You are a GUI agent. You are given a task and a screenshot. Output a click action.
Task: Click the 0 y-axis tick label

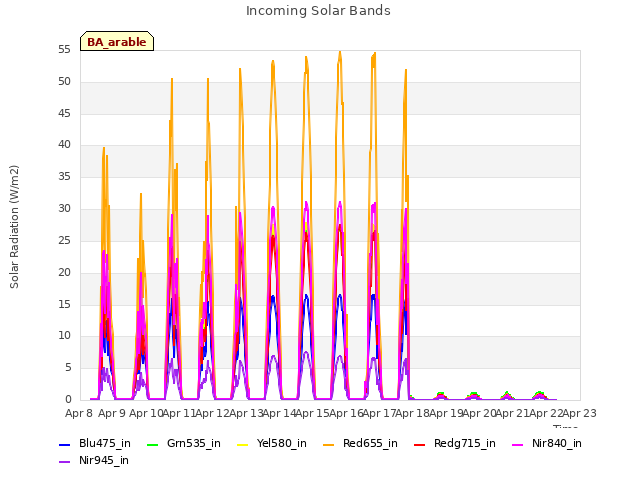[x=68, y=400]
